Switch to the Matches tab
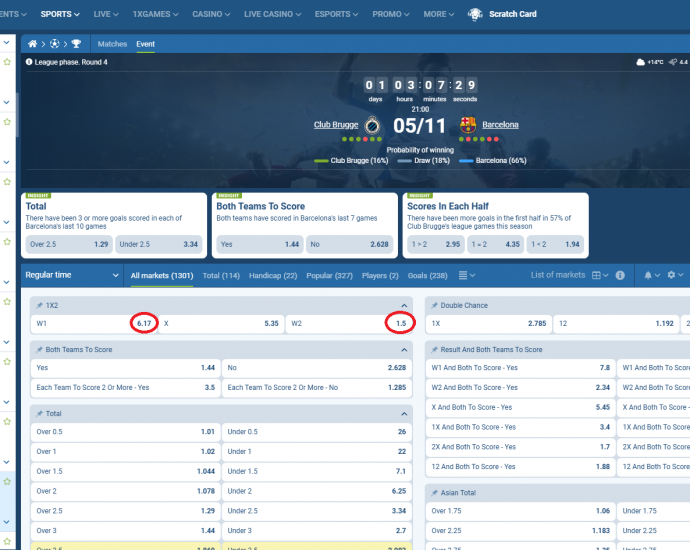This screenshot has width=690, height=550. coord(112,44)
